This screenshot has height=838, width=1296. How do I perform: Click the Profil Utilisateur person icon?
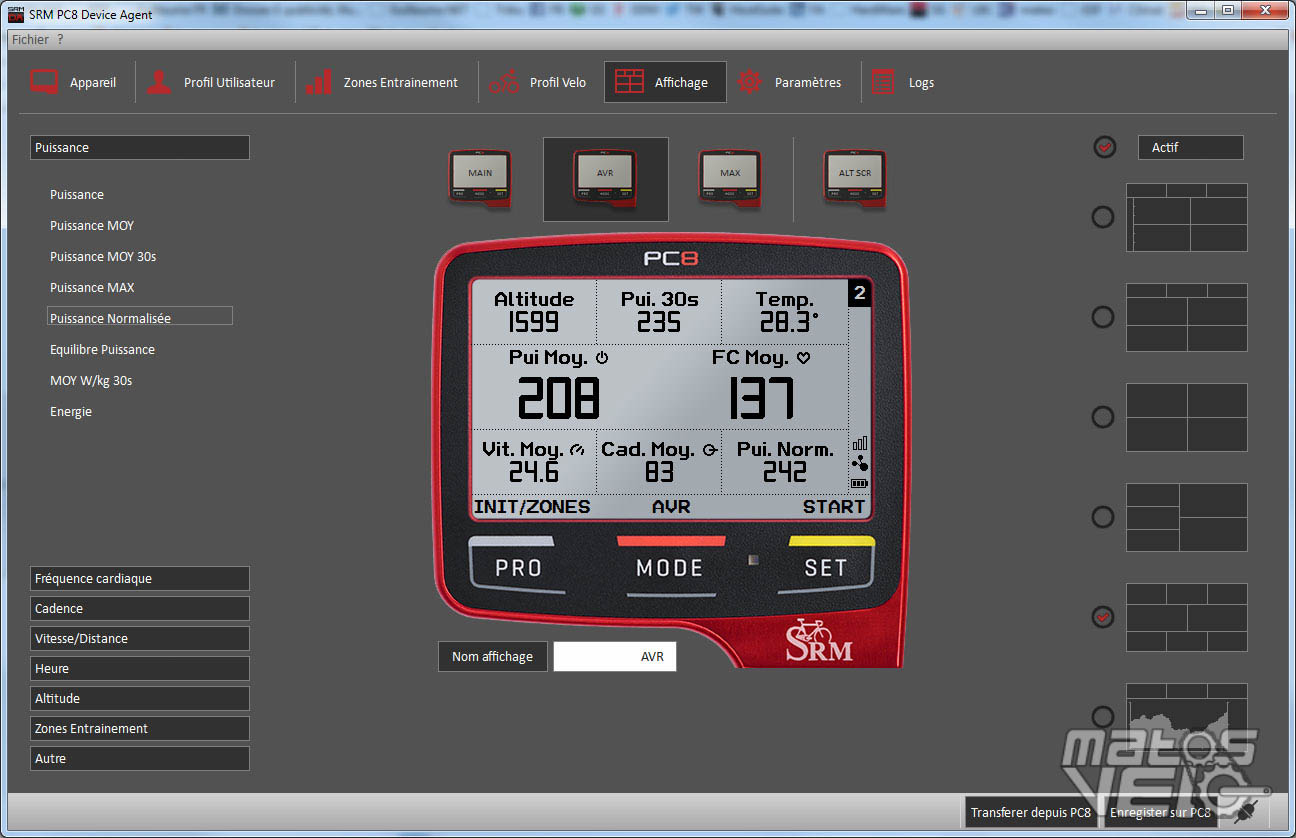click(158, 82)
